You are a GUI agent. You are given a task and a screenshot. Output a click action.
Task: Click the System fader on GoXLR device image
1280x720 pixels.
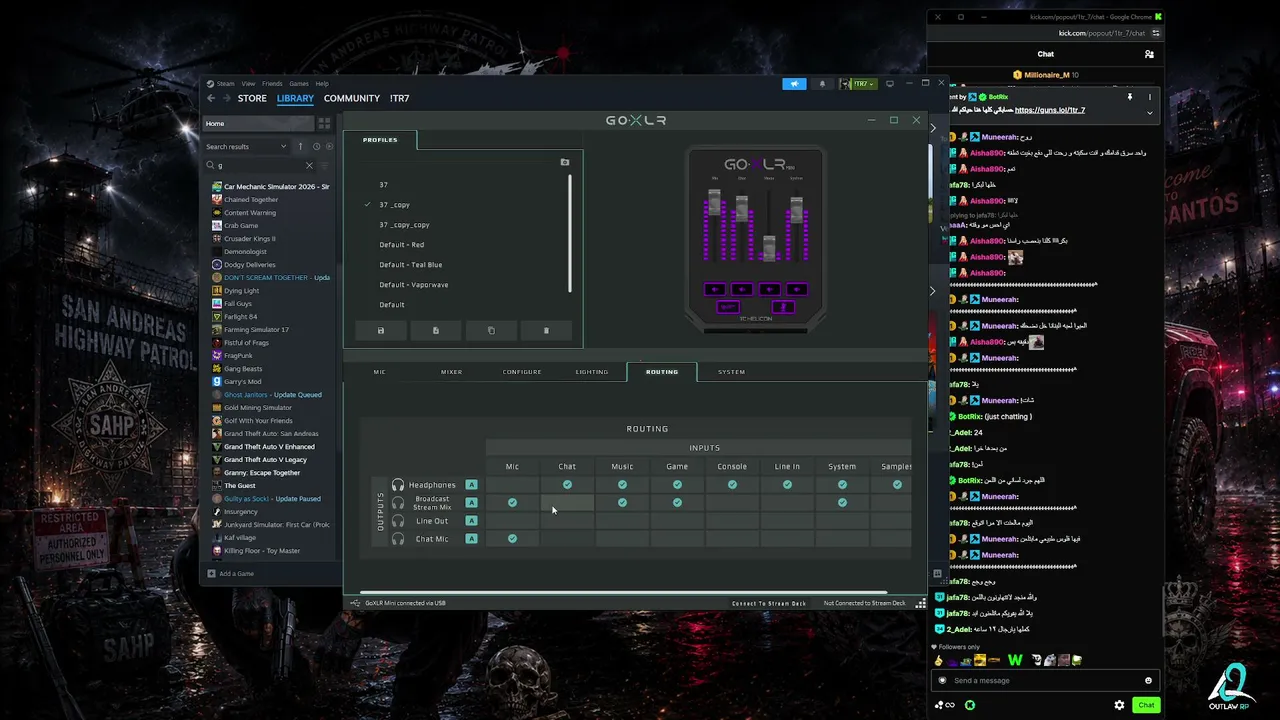796,209
